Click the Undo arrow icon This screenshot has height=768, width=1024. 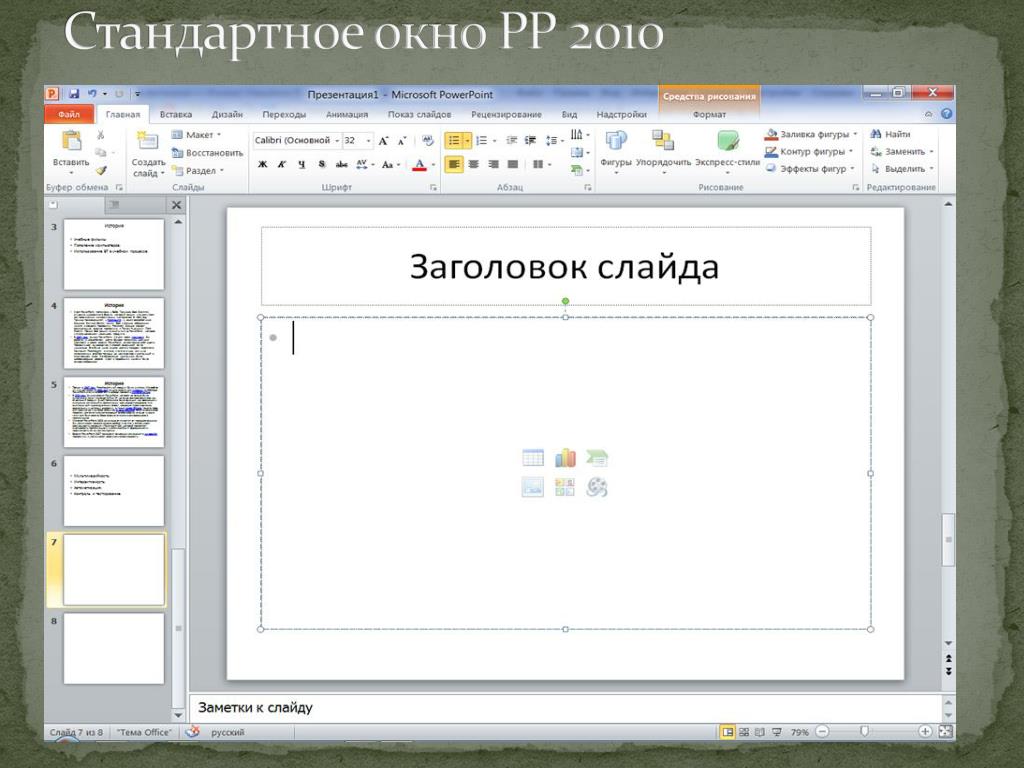coord(92,94)
